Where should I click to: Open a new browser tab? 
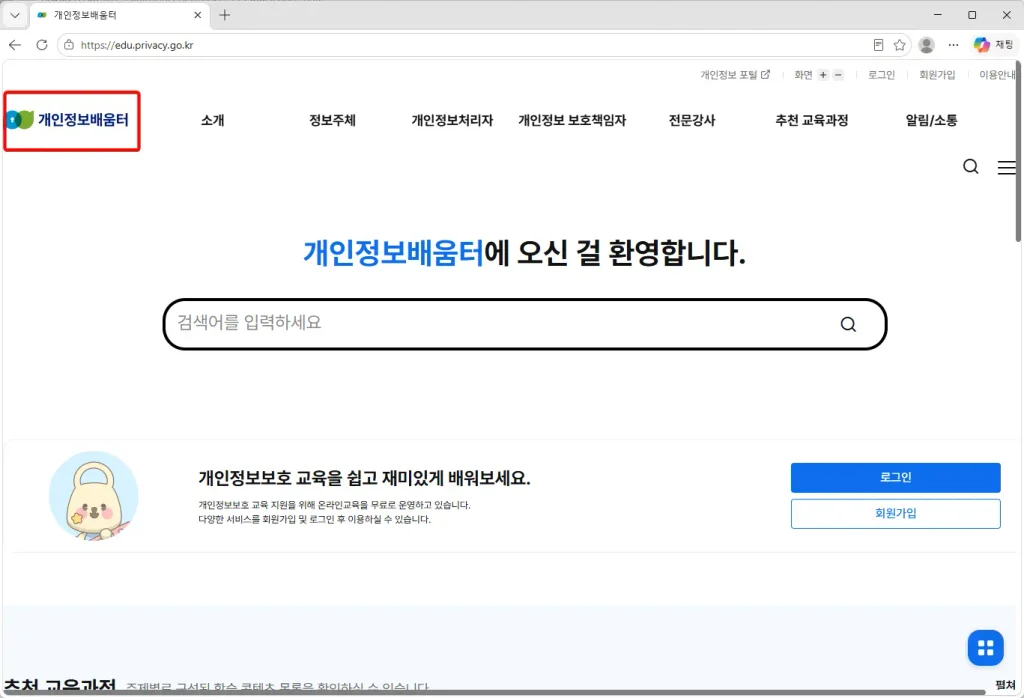coord(225,15)
